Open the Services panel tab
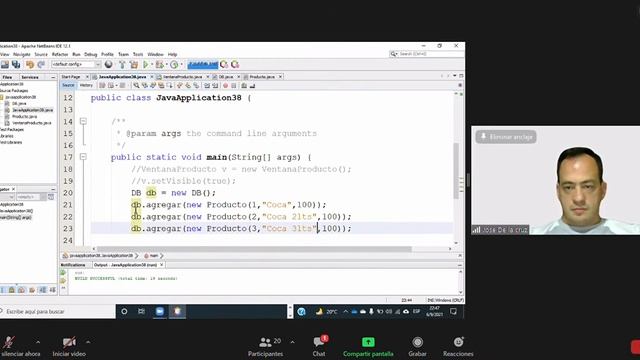Screen dimensions: 640x360 pyautogui.click(x=30, y=77)
